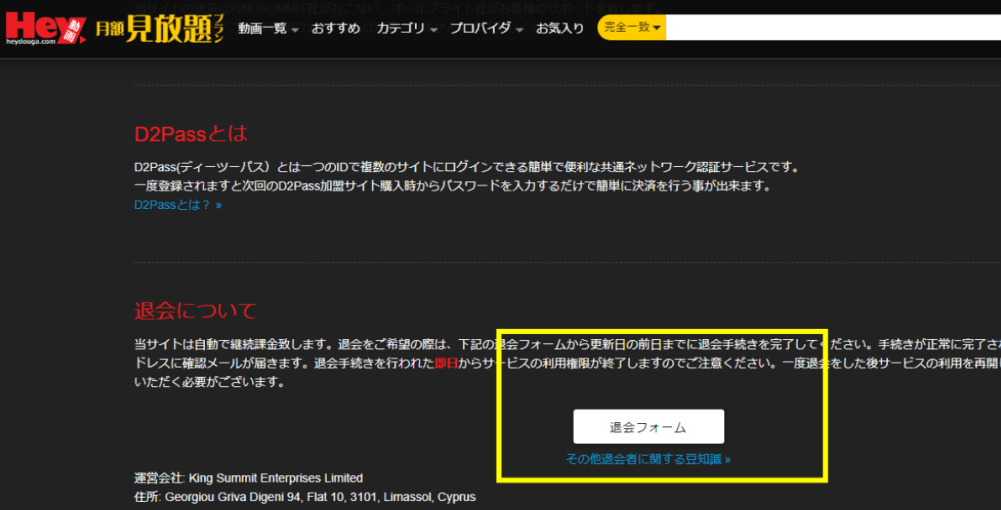Select the 退会について heading text
The height and width of the screenshot is (510, 1001).
(195, 311)
